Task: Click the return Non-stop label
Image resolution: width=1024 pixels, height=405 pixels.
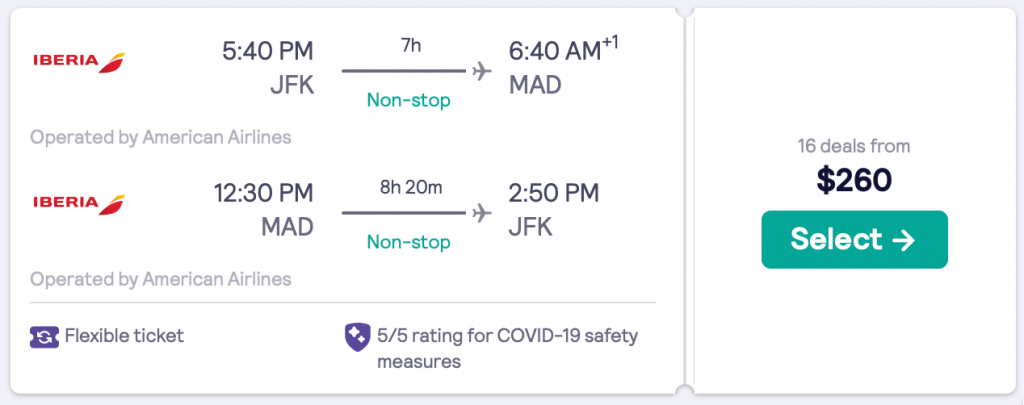Action: [x=408, y=242]
